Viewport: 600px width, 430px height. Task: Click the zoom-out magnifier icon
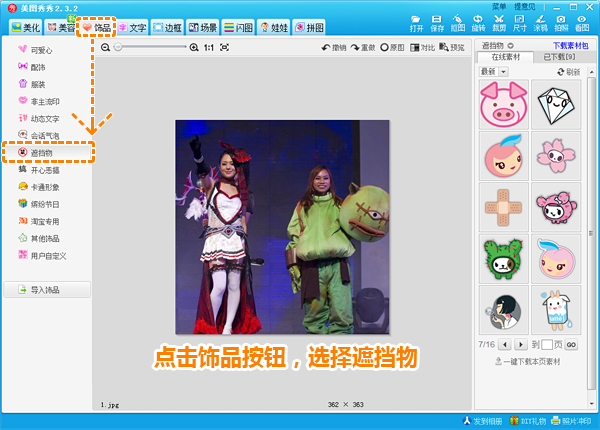106,47
